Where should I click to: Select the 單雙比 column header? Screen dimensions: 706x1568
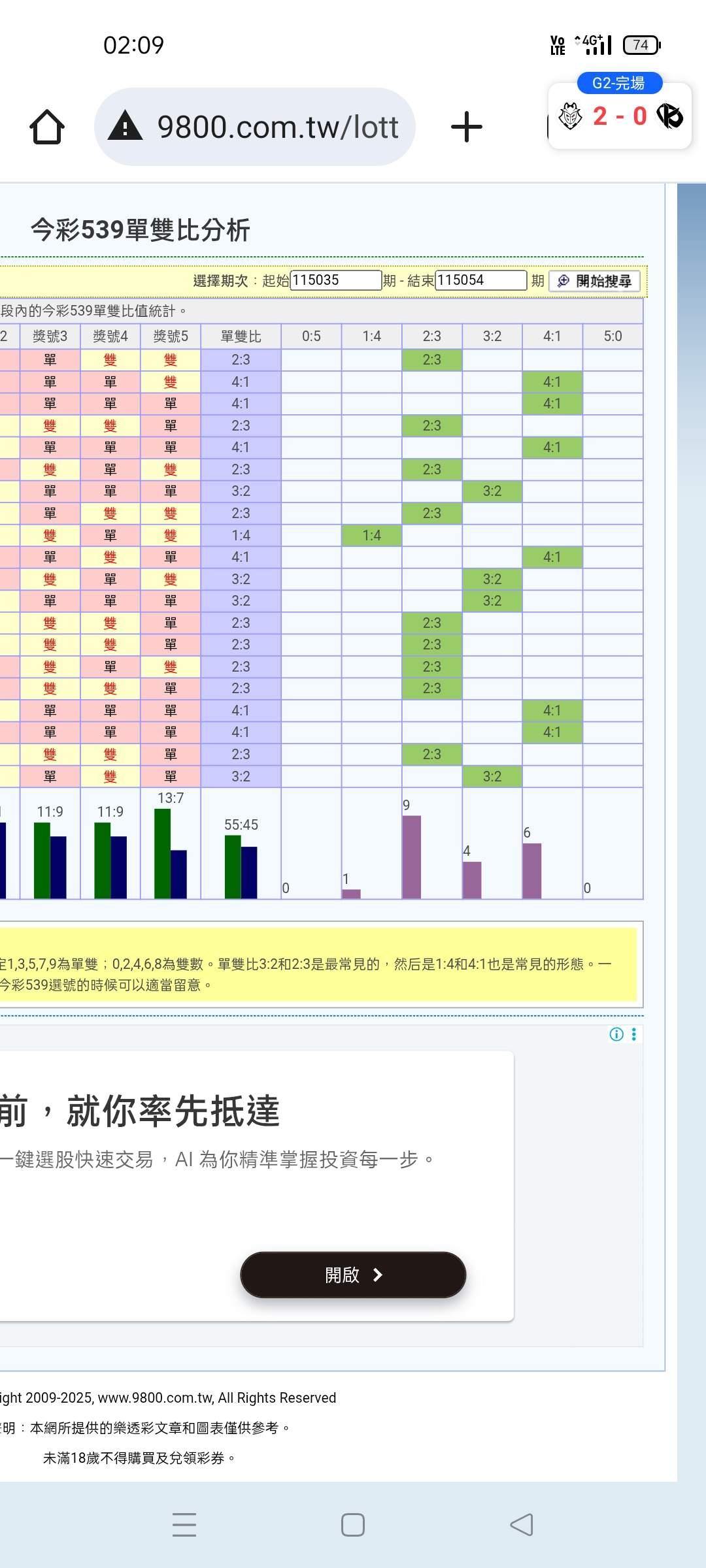point(241,336)
